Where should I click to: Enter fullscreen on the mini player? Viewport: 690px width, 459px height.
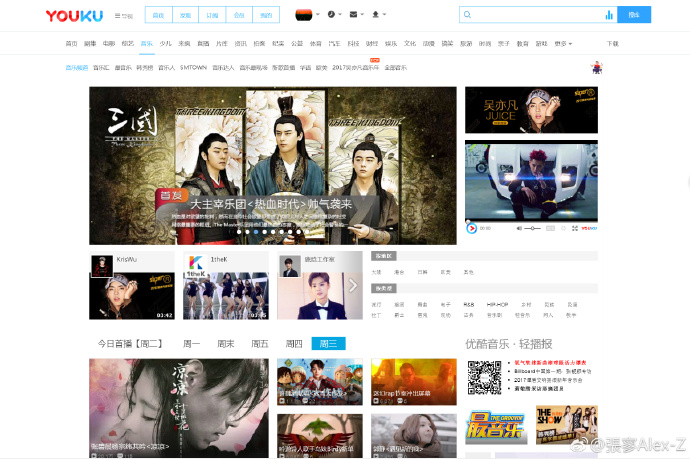tap(575, 228)
